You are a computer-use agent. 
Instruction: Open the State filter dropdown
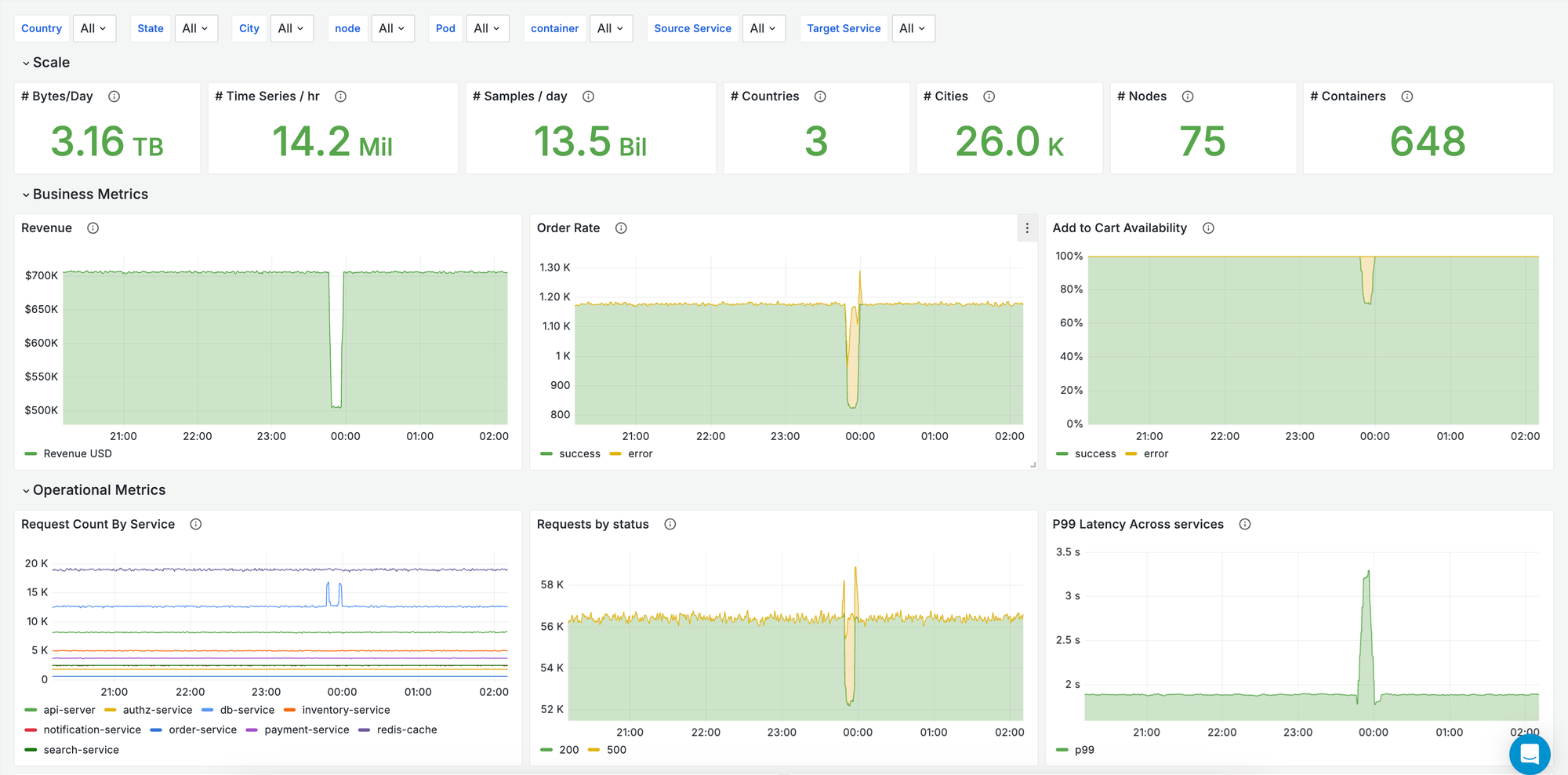point(196,28)
